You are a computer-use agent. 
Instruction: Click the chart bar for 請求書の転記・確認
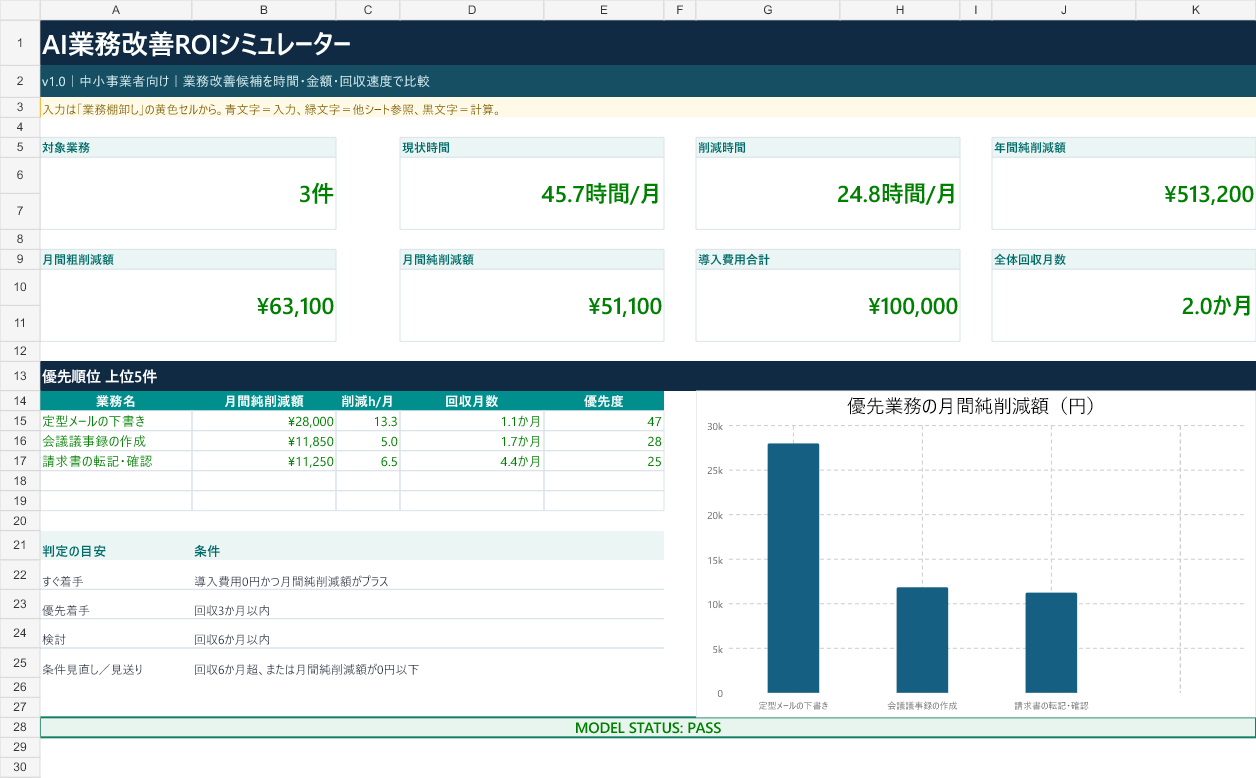coord(1051,643)
